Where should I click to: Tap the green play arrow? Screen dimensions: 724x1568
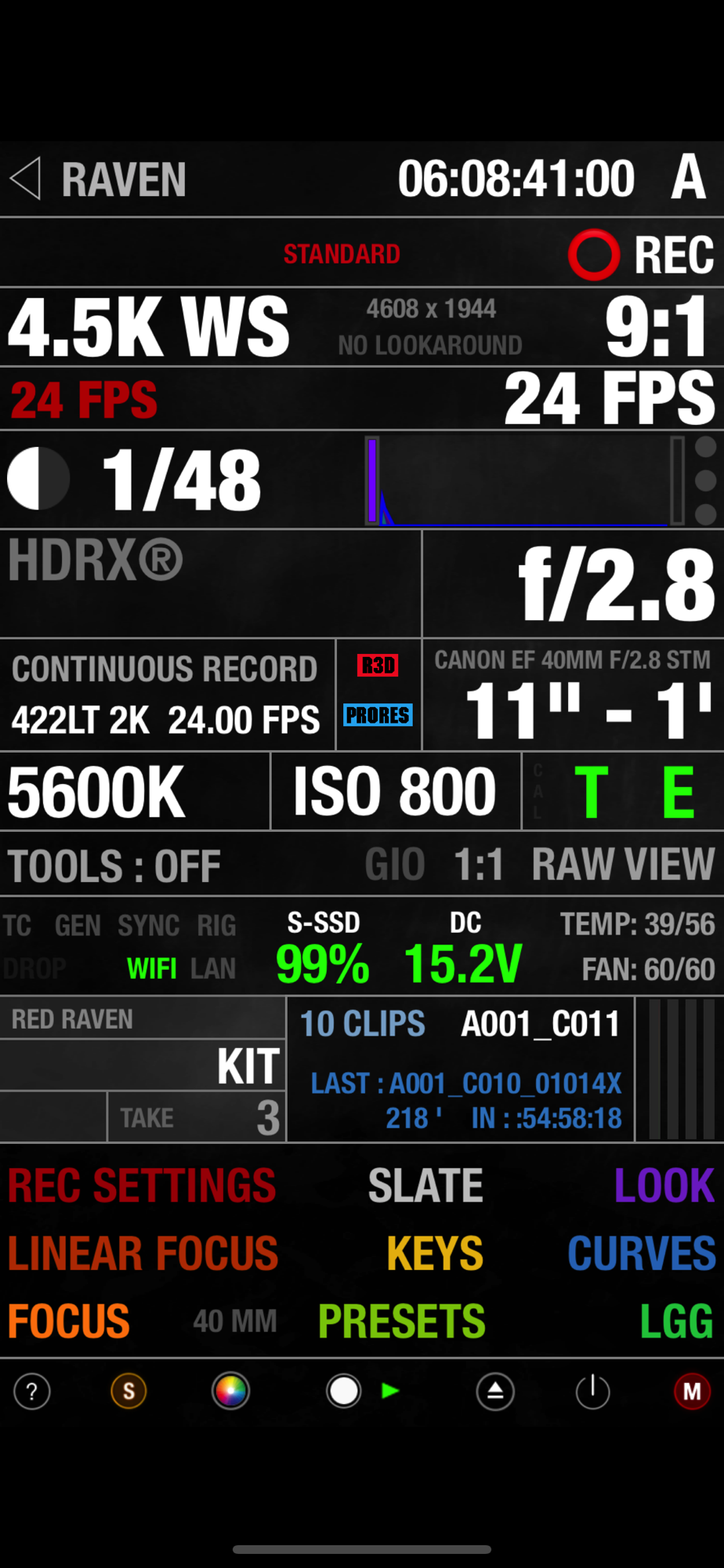[x=390, y=1391]
